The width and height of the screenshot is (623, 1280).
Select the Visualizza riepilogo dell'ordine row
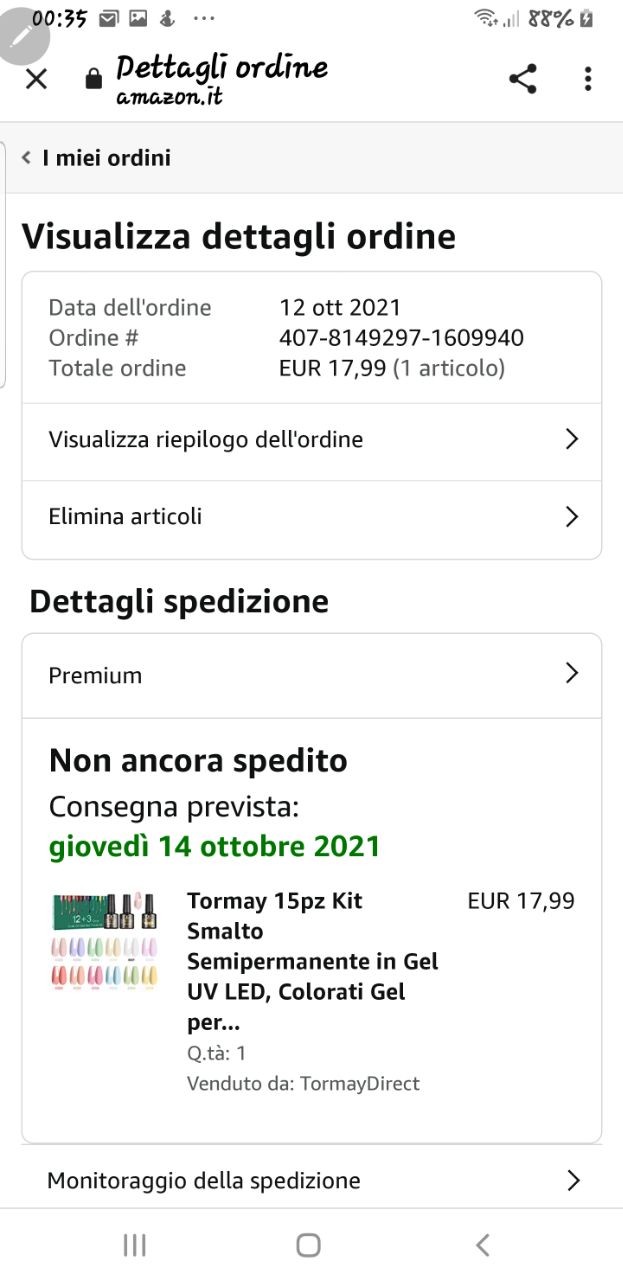pos(205,439)
